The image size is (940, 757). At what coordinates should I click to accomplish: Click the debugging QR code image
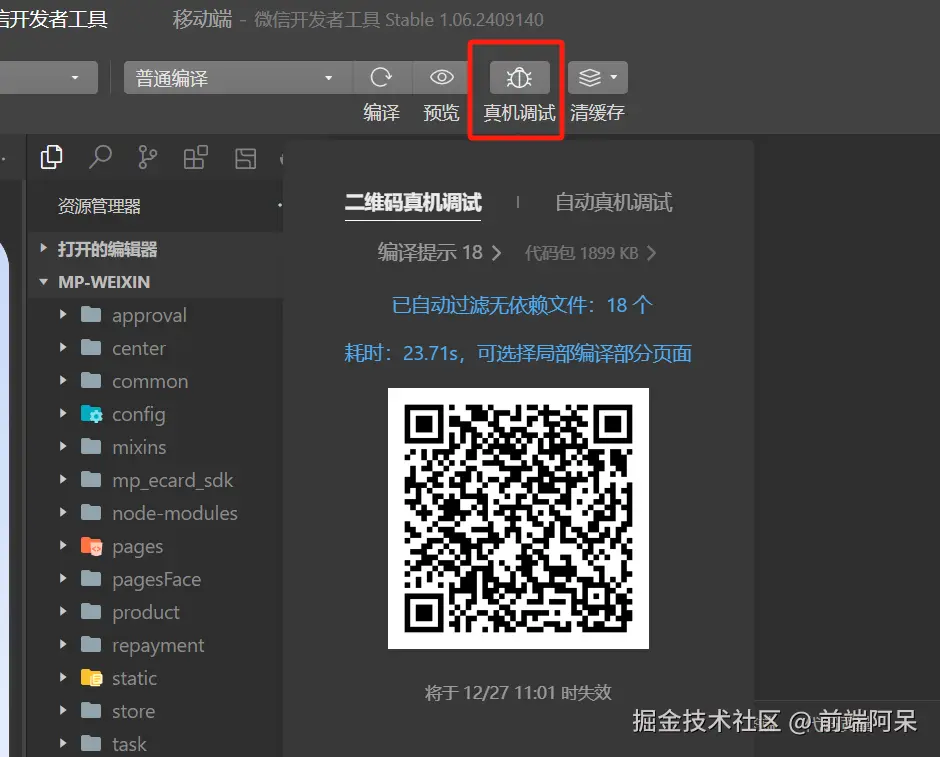[519, 518]
